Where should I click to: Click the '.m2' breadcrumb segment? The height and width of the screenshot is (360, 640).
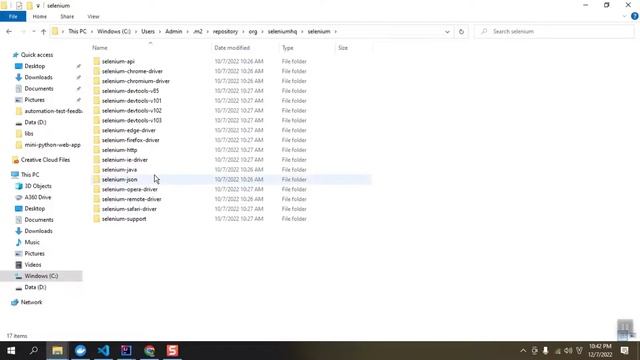point(198,31)
